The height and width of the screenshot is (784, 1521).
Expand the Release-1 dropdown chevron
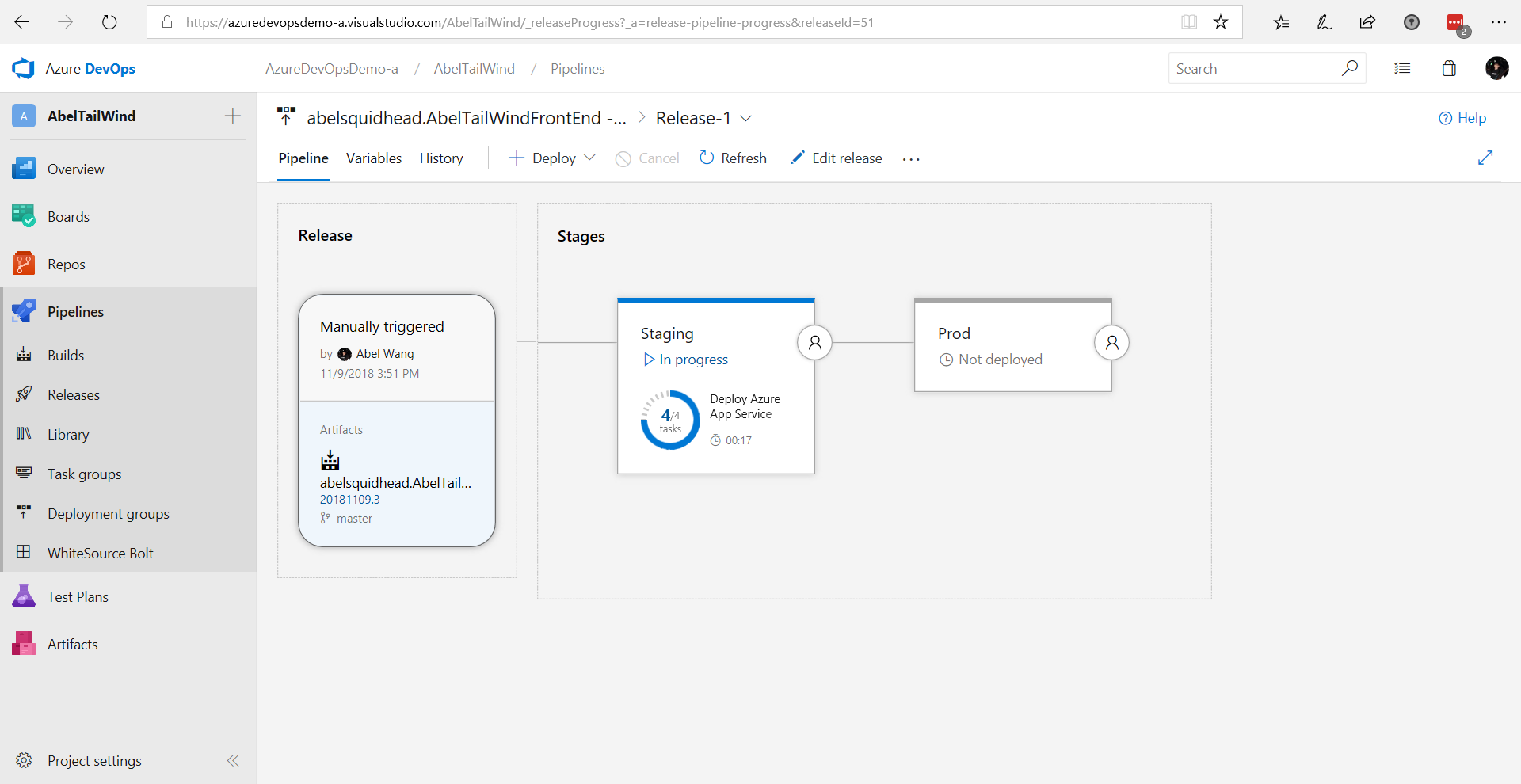tap(745, 118)
